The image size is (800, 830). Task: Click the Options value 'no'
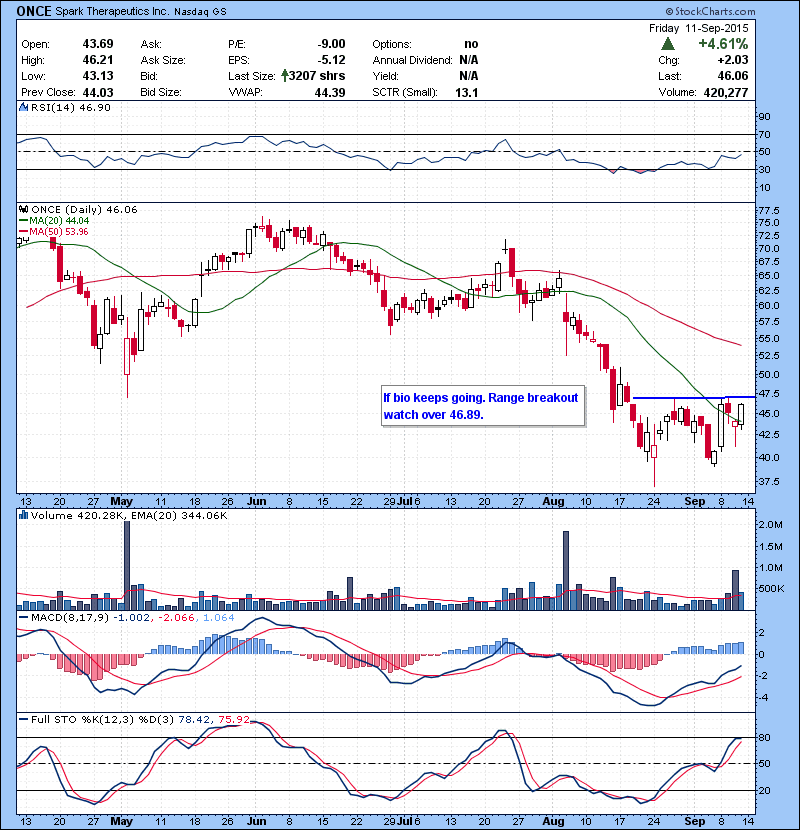pyautogui.click(x=471, y=44)
